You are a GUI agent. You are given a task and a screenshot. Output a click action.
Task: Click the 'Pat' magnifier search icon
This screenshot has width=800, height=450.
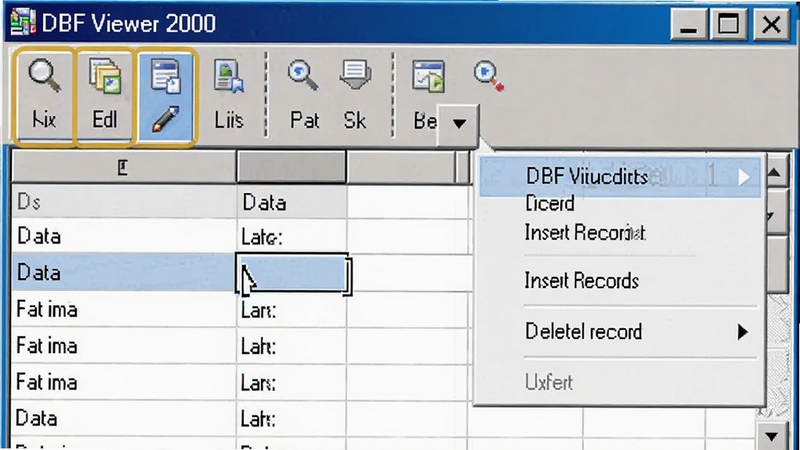pos(304,76)
